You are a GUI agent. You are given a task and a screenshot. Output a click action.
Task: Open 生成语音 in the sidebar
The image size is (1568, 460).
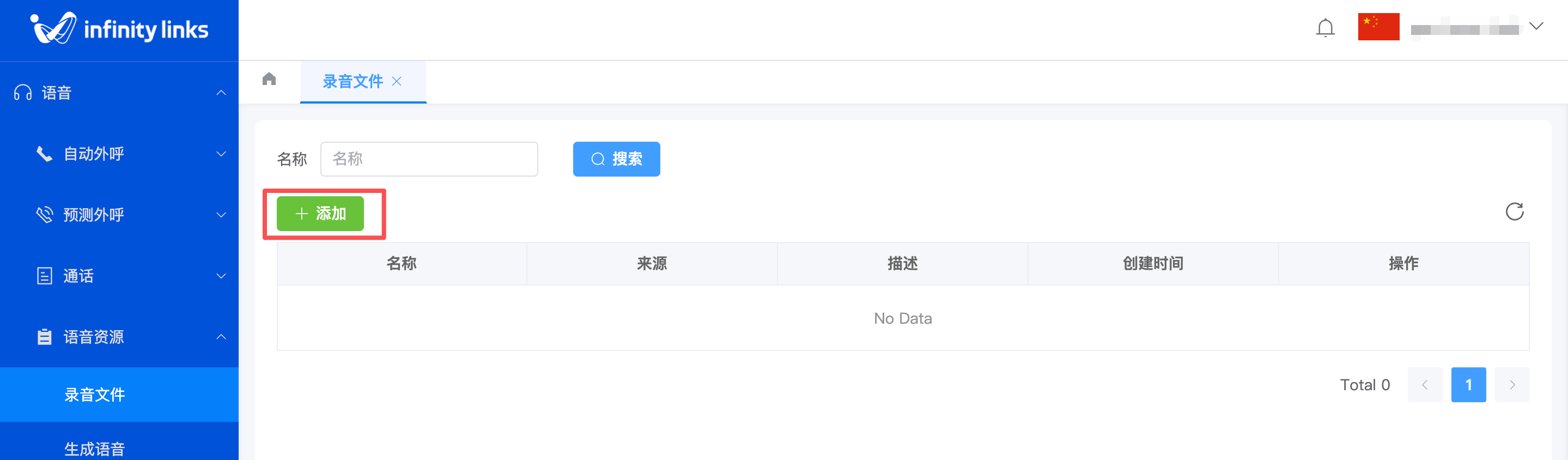coord(95,449)
